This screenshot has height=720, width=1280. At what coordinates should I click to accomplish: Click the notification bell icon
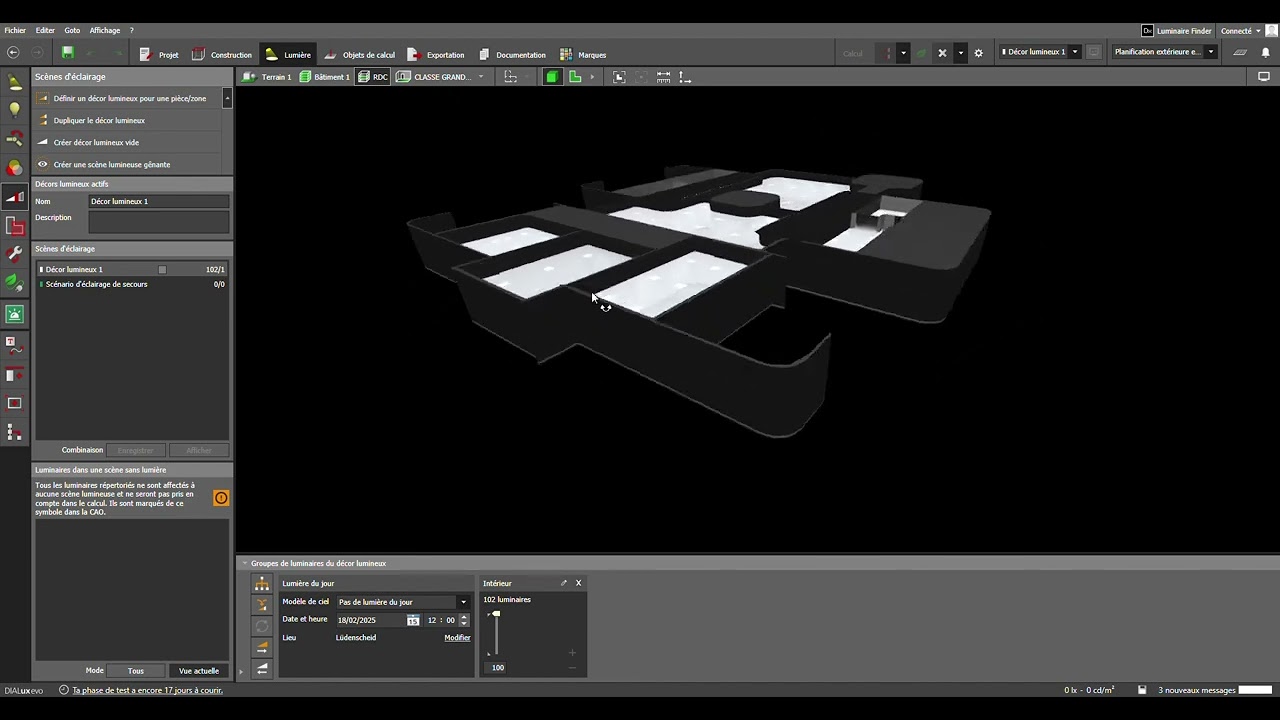point(1265,53)
